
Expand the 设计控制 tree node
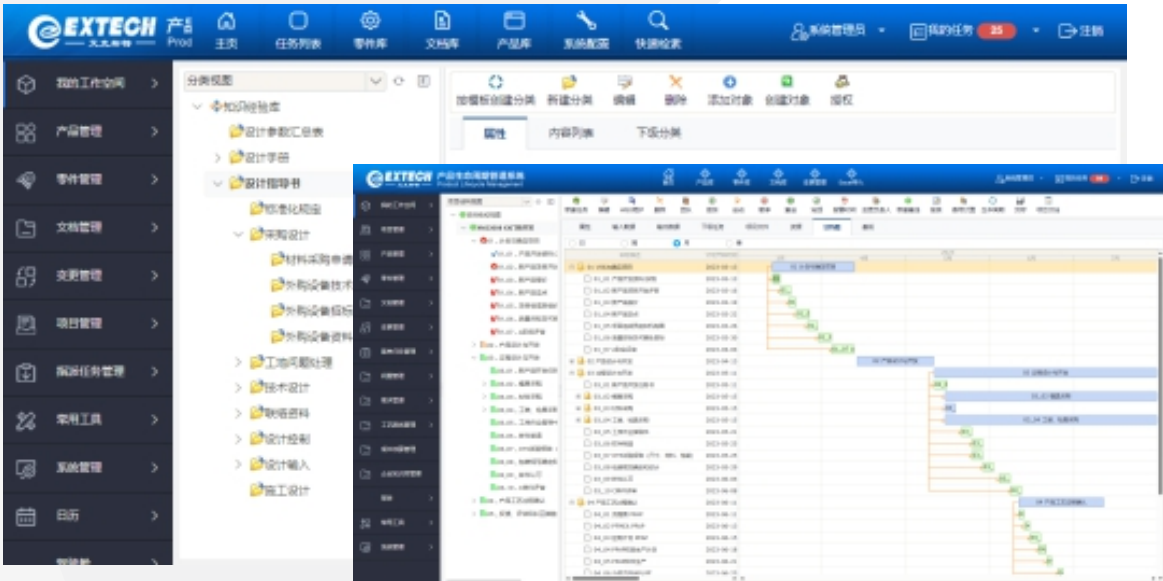point(238,439)
